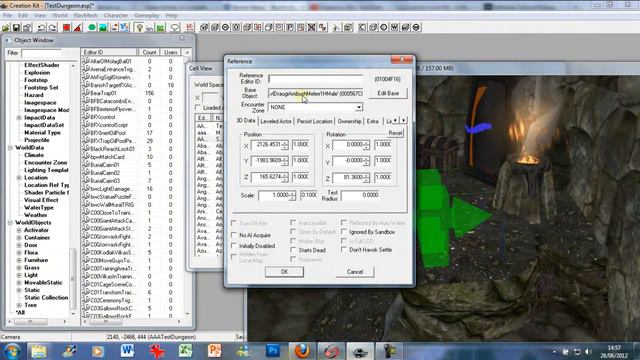Open the Gameplay menu
This screenshot has width=640, height=360.
point(147,16)
